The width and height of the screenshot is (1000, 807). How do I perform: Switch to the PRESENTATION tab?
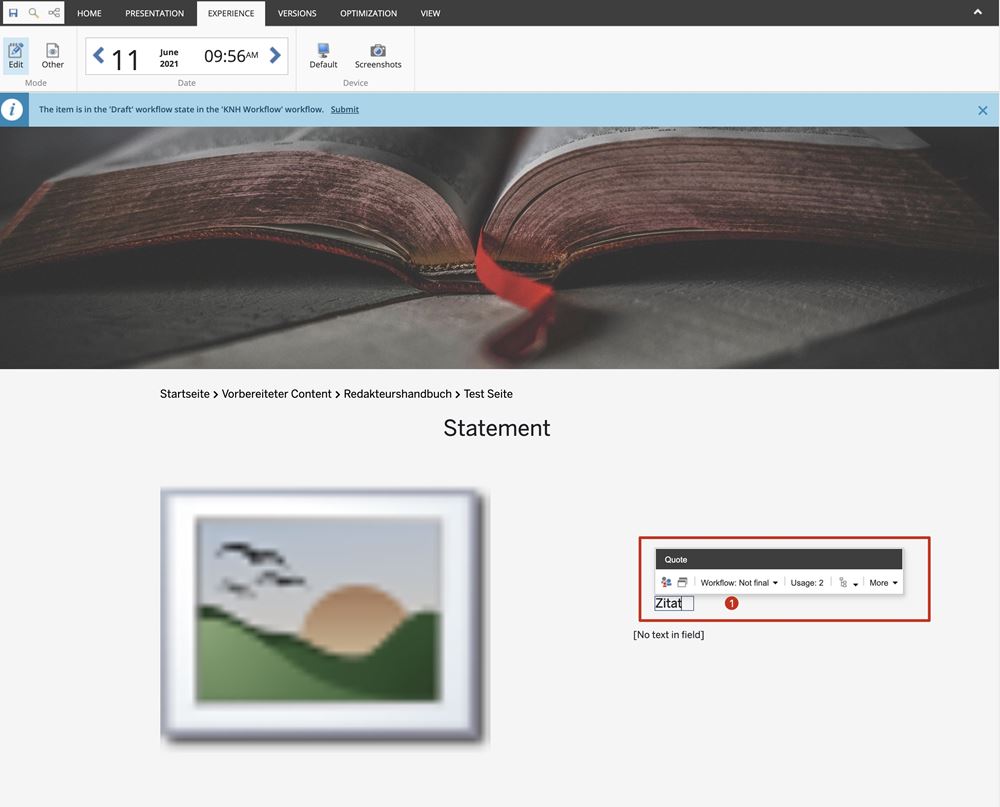(154, 13)
